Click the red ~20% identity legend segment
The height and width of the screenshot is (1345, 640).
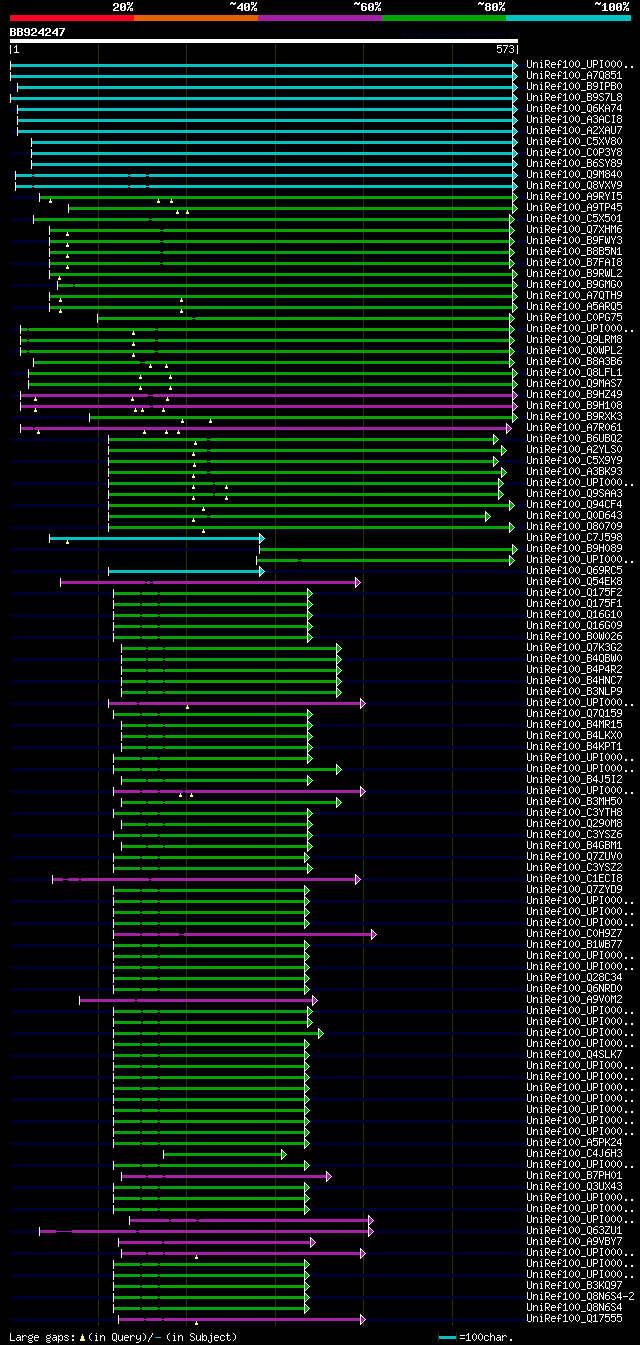(x=71, y=18)
